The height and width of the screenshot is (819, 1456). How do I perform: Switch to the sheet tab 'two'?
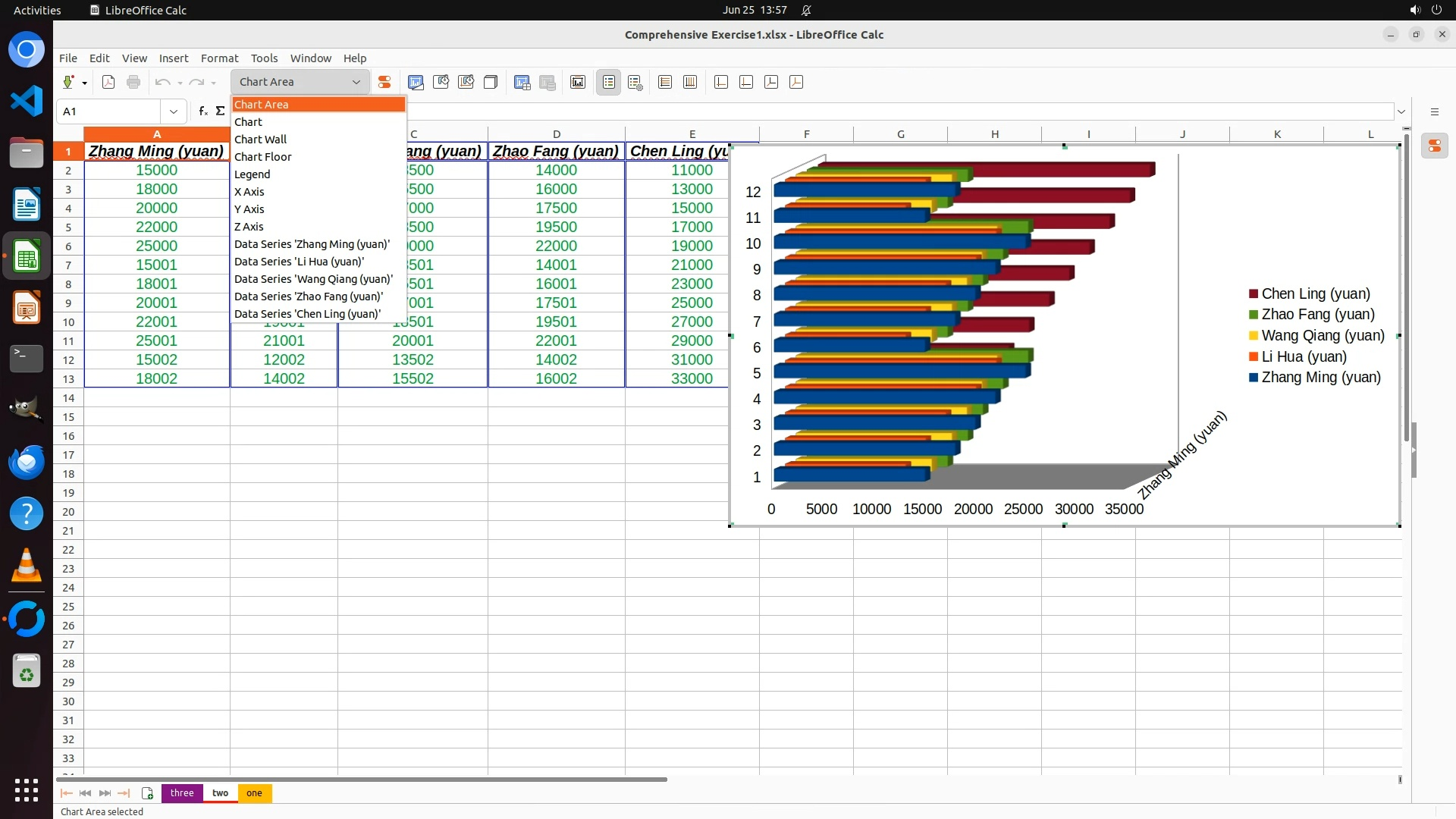click(220, 793)
